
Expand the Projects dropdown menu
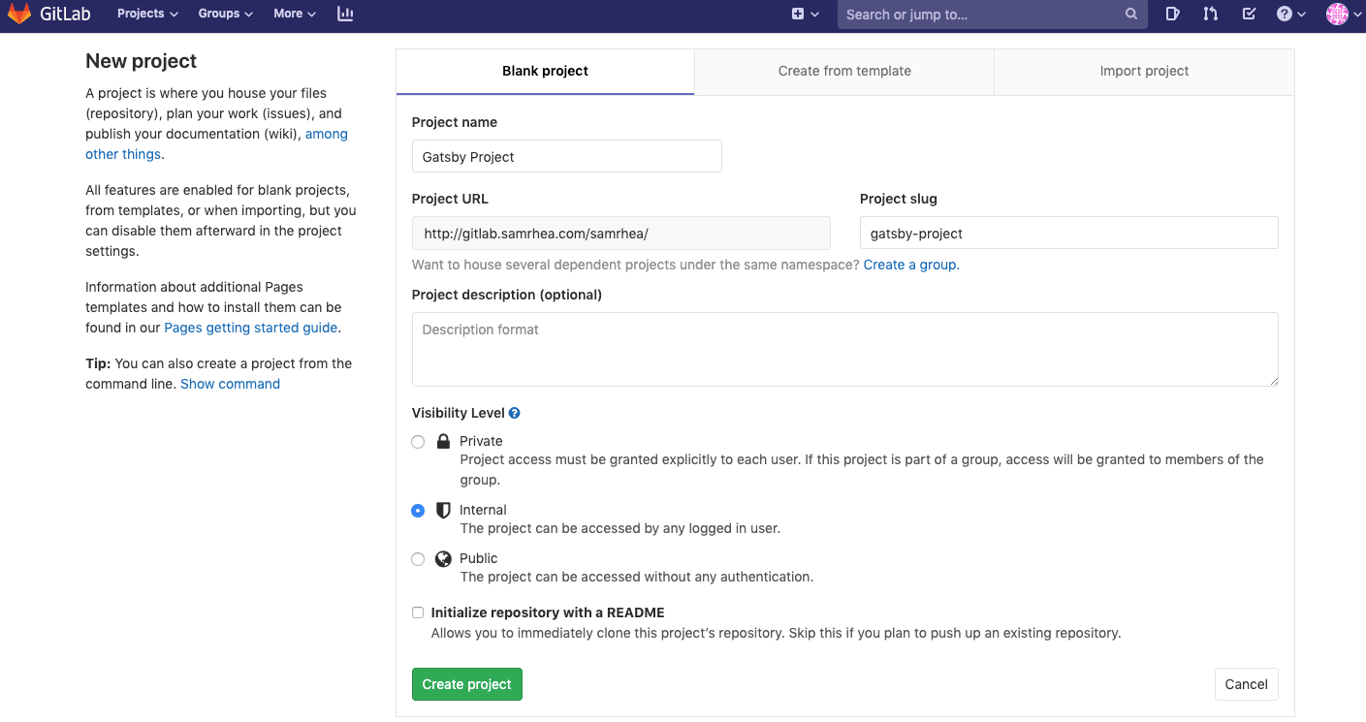pos(147,14)
